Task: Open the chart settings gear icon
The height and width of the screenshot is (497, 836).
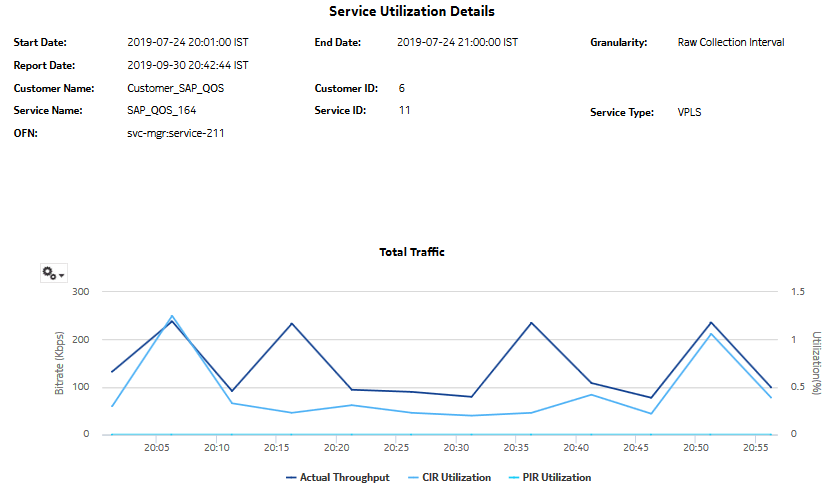Action: tap(49, 273)
